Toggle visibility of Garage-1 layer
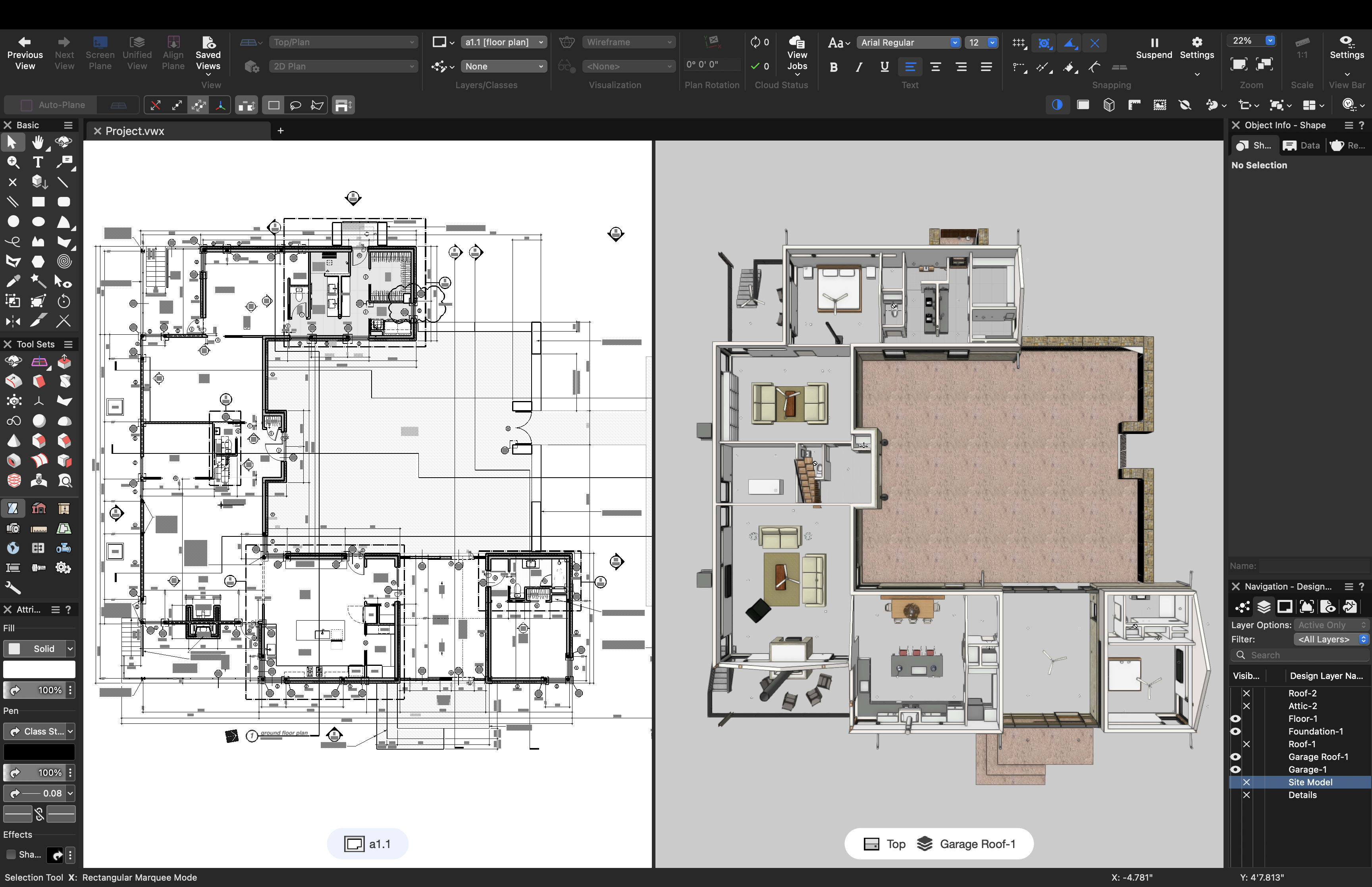1372x887 pixels. 1235,769
